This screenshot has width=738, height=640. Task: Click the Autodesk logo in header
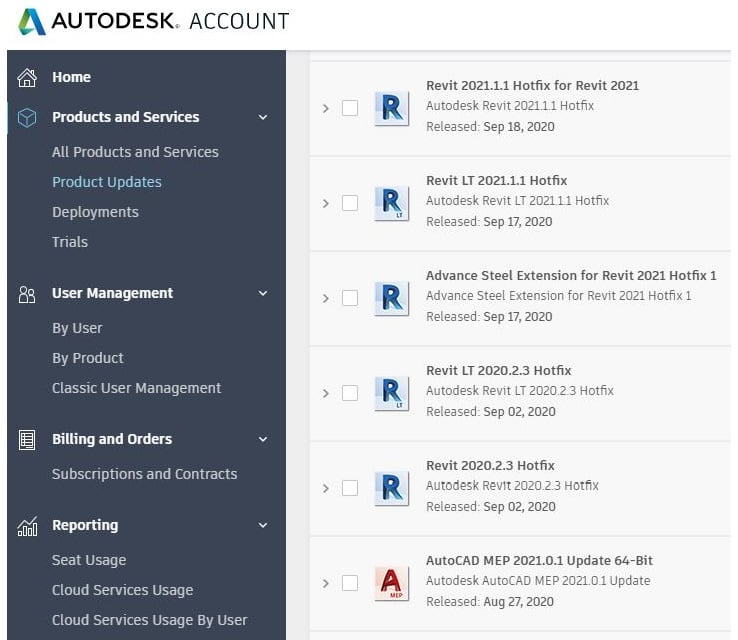(32, 22)
